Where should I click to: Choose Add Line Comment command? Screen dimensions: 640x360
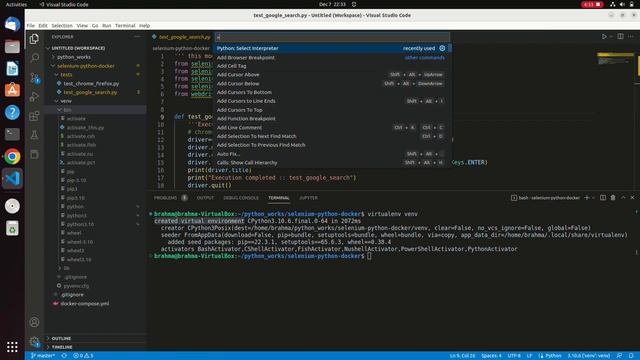point(333,127)
